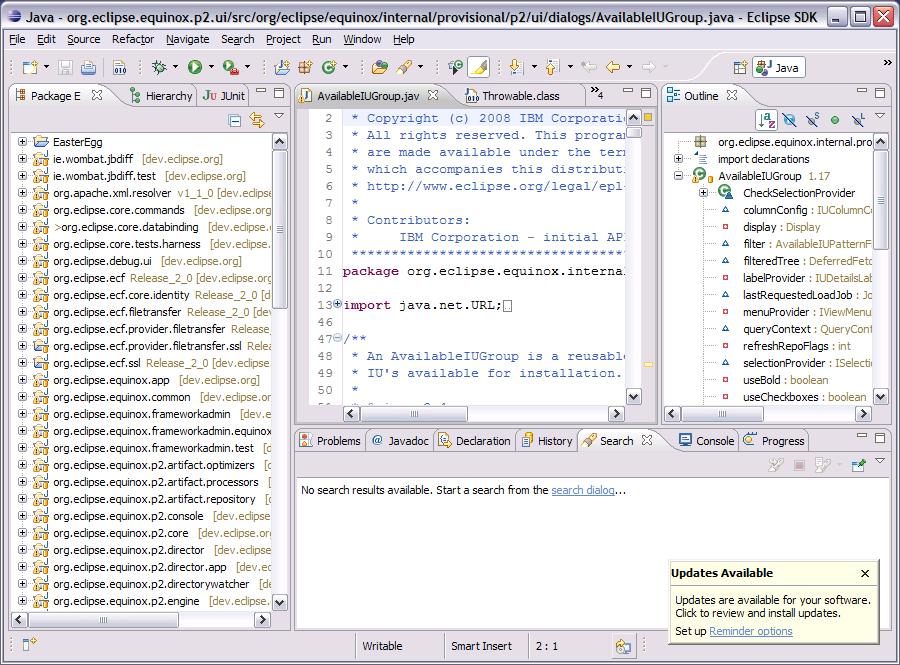Collapse All in Package Explorer

point(234,120)
